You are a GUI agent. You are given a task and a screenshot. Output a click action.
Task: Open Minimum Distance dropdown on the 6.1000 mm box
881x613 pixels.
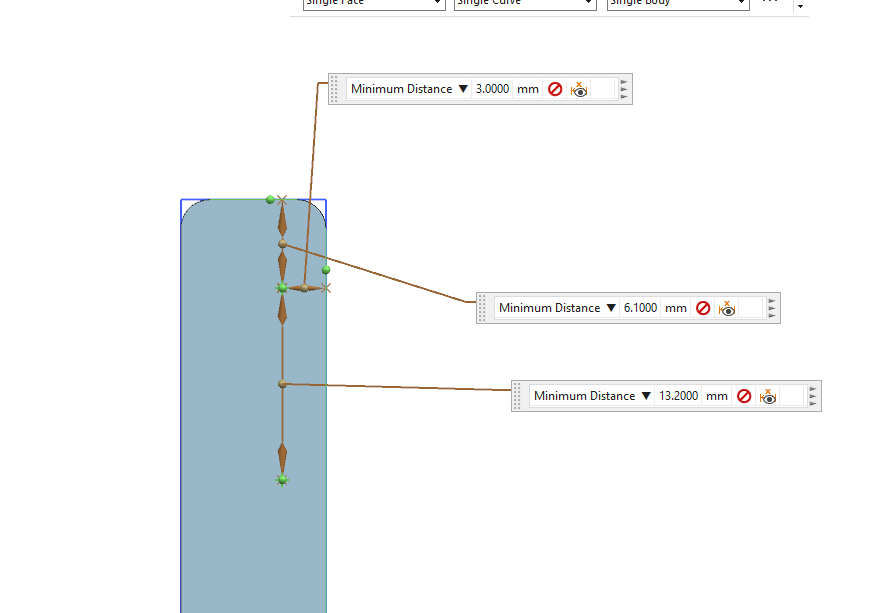click(x=611, y=308)
